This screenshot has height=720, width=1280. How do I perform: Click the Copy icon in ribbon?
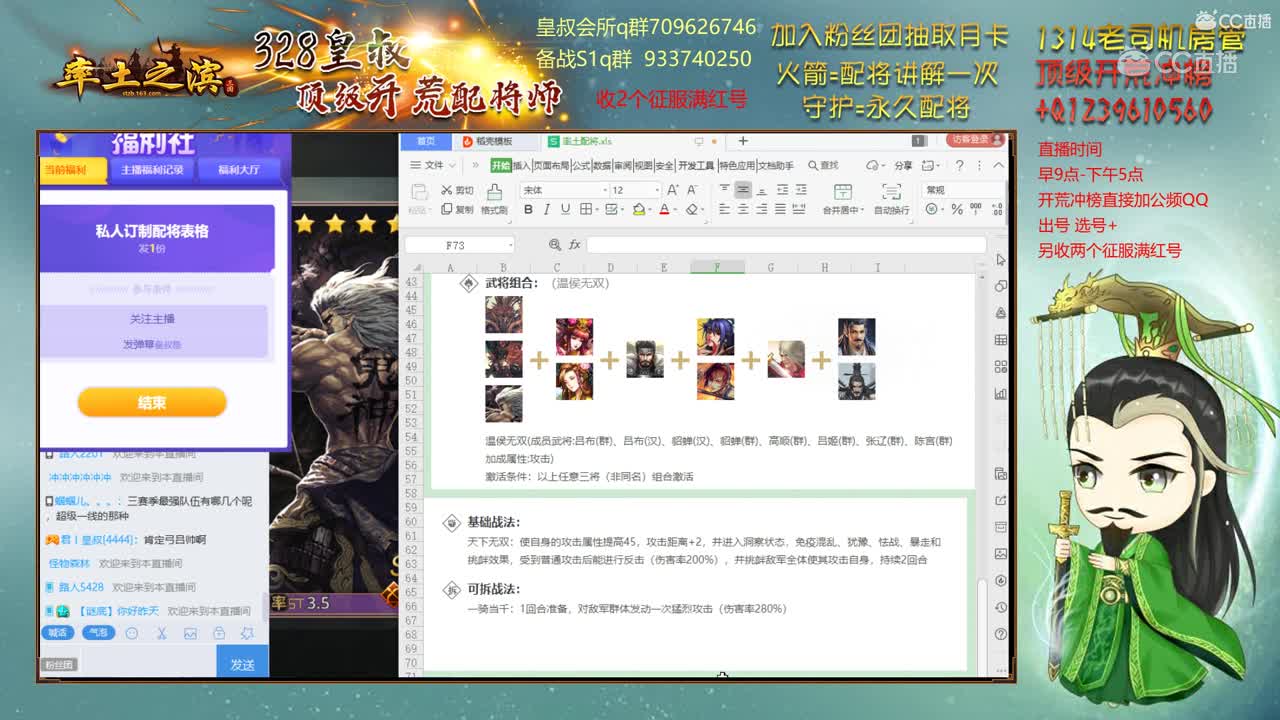tap(447, 210)
